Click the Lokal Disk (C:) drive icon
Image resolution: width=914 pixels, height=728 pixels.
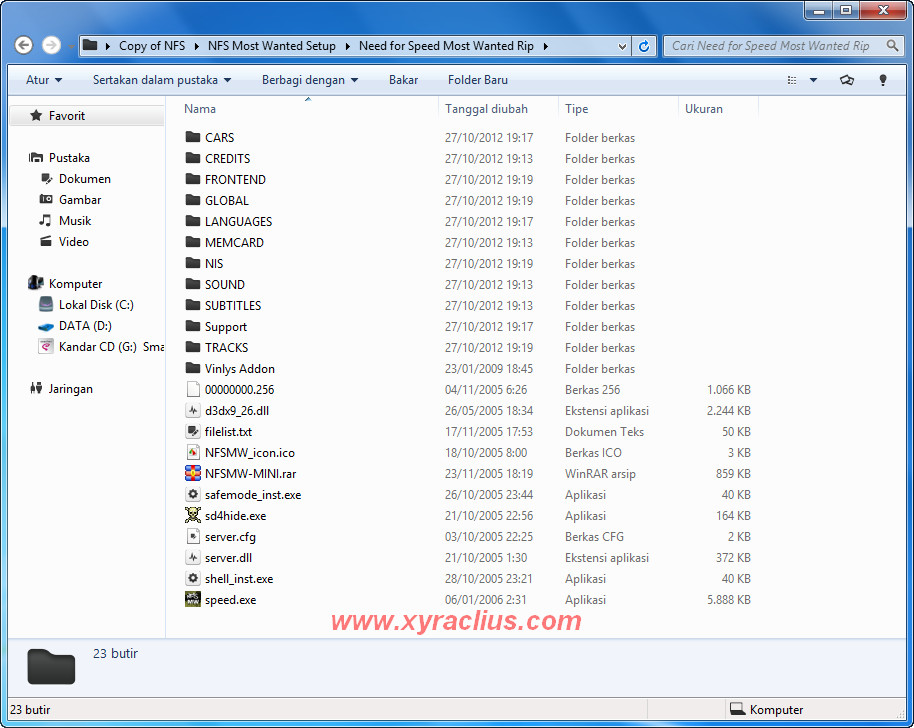pyautogui.click(x=45, y=304)
